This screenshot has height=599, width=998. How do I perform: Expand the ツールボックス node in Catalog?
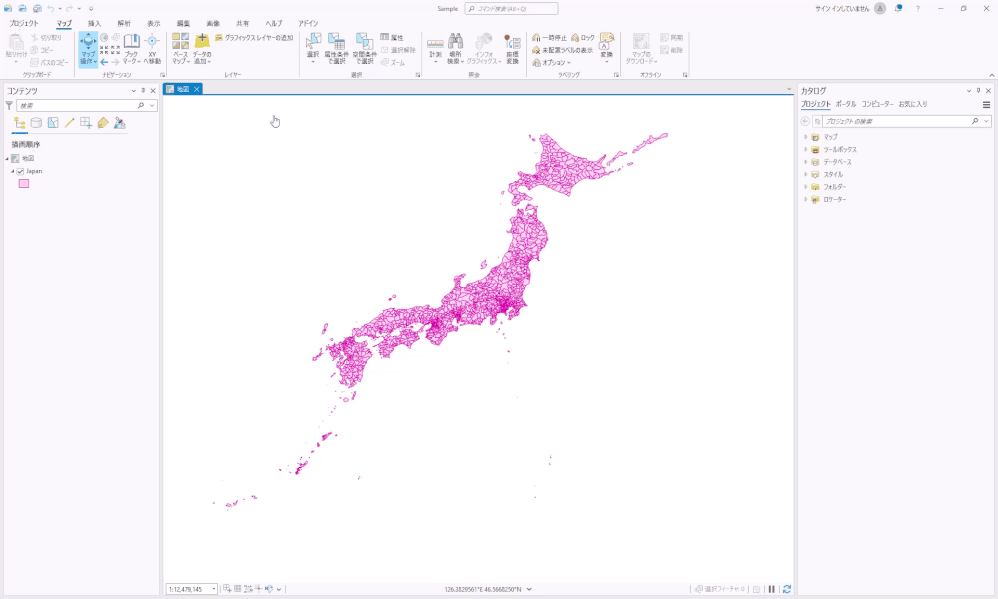pos(805,150)
